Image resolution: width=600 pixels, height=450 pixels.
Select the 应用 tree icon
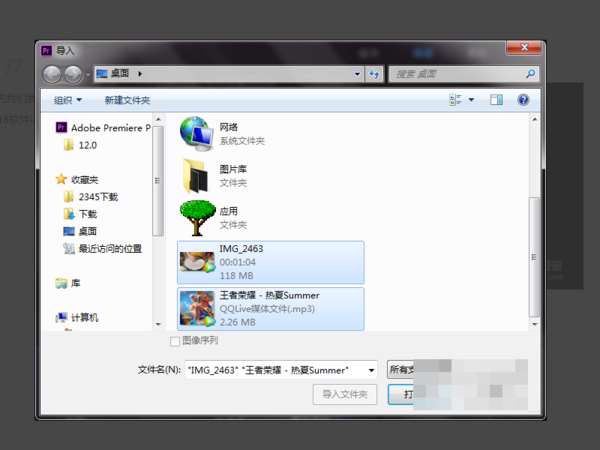coord(197,218)
